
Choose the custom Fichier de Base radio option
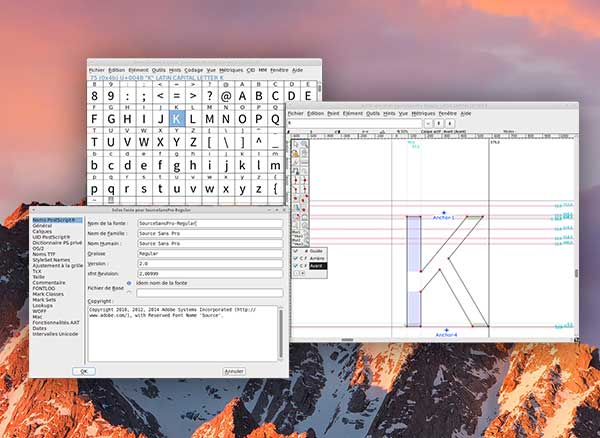pos(129,293)
